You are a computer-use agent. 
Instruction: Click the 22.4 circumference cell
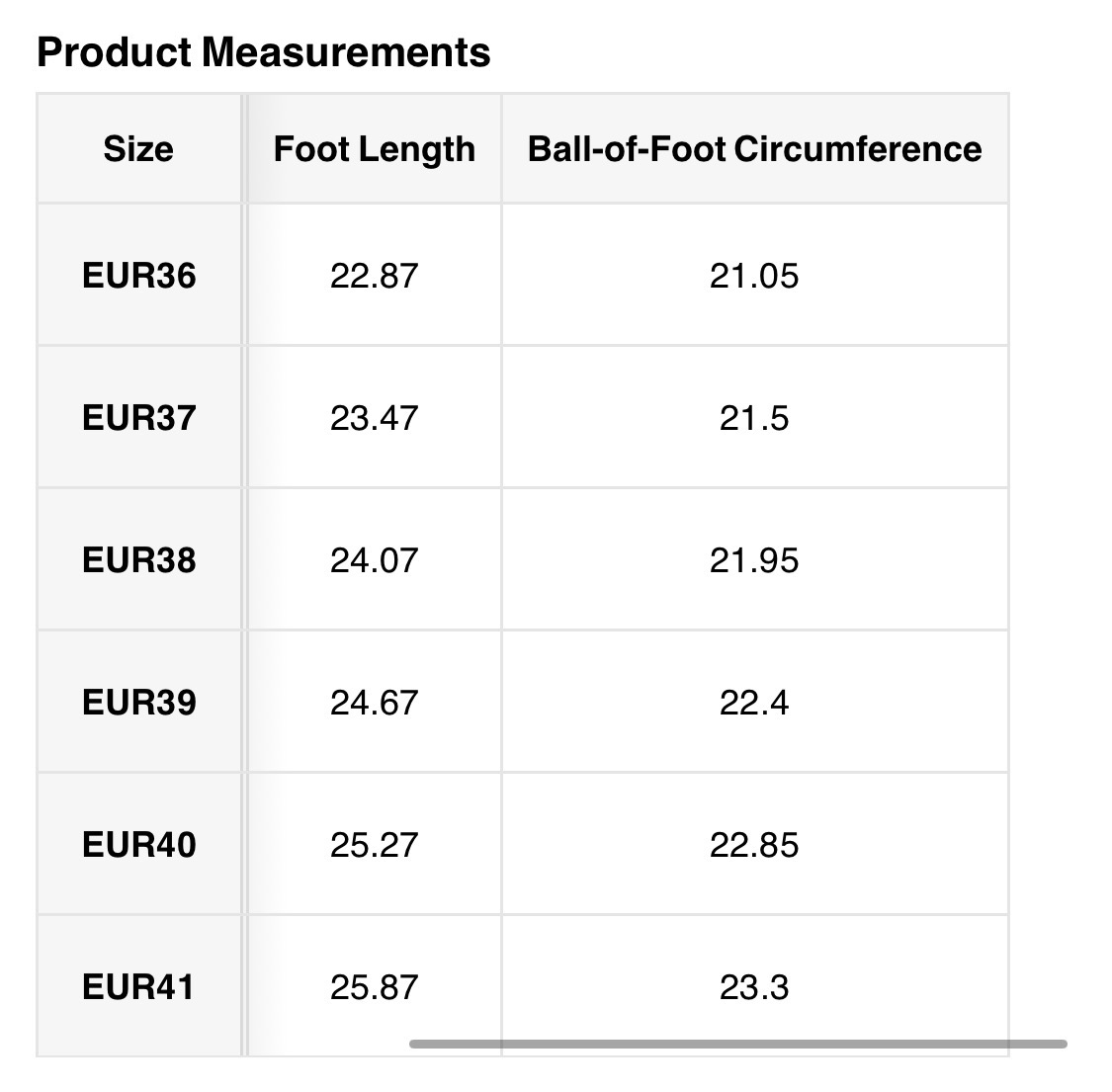coord(754,703)
